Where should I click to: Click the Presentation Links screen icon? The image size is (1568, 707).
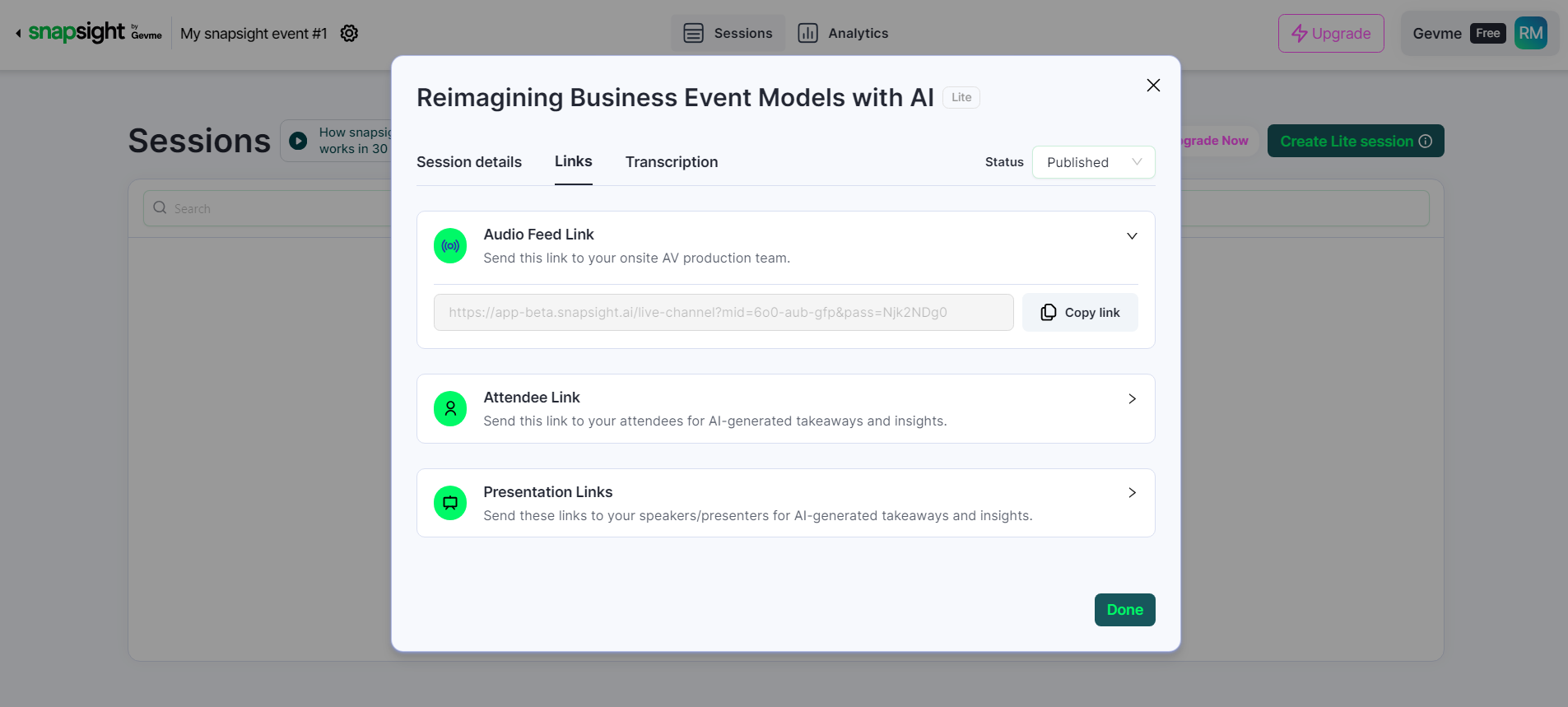pyautogui.click(x=450, y=503)
